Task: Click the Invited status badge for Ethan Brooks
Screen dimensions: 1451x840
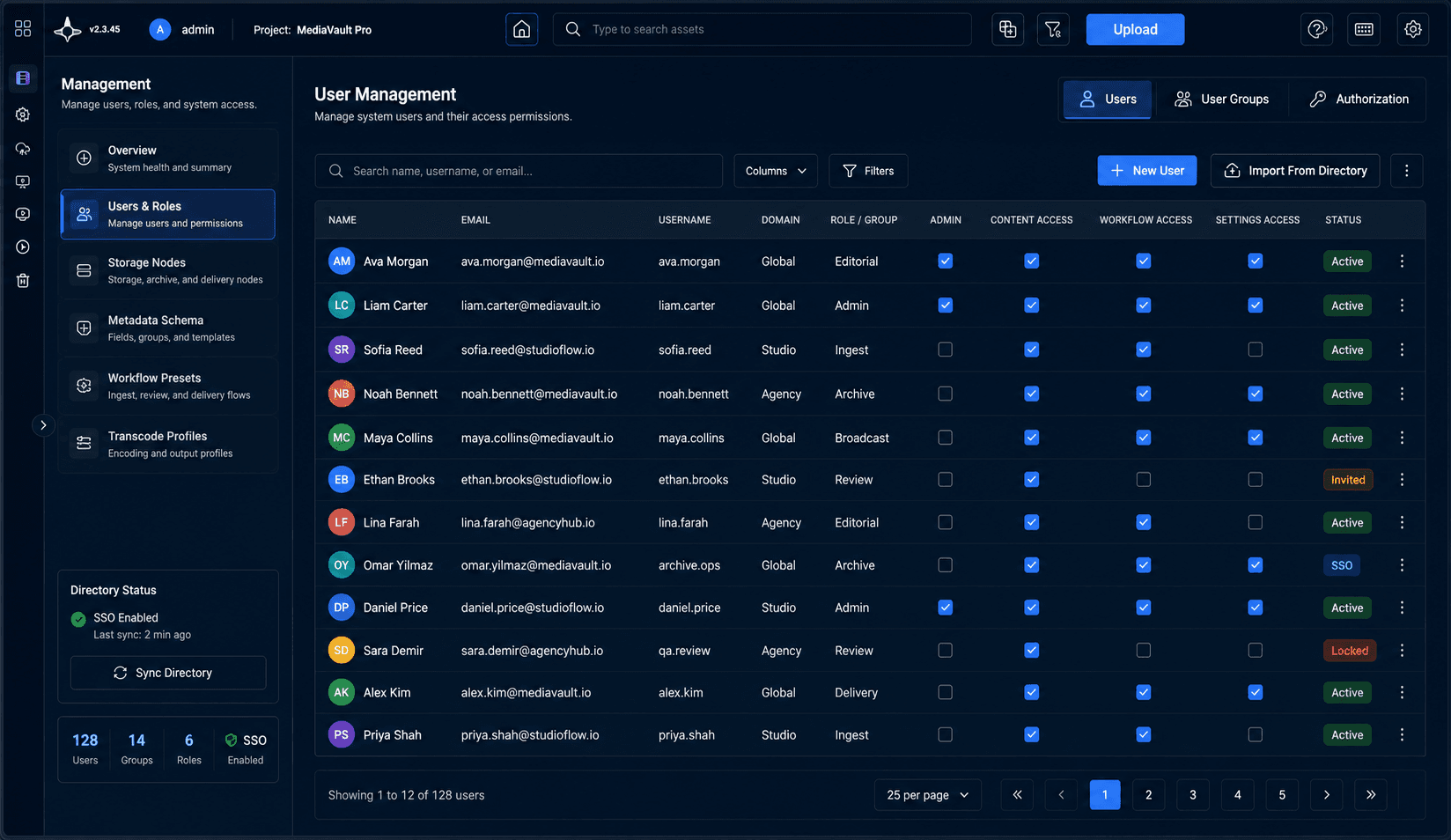Action: click(1348, 480)
